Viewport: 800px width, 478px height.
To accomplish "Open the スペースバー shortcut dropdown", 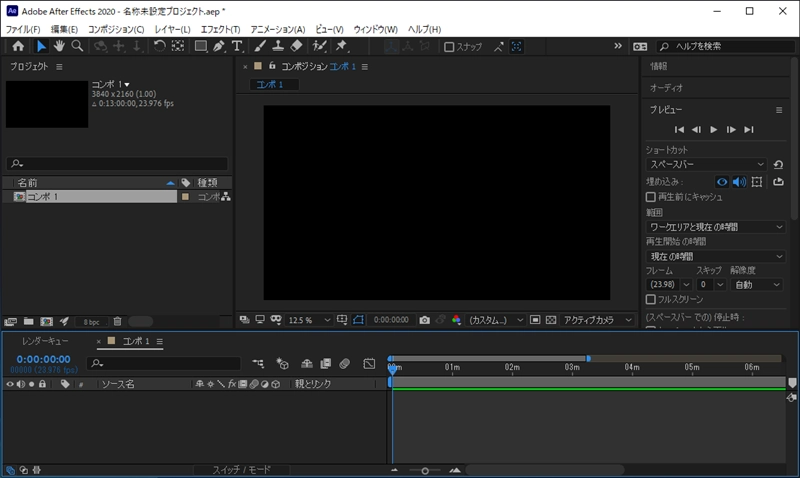I will [x=706, y=164].
